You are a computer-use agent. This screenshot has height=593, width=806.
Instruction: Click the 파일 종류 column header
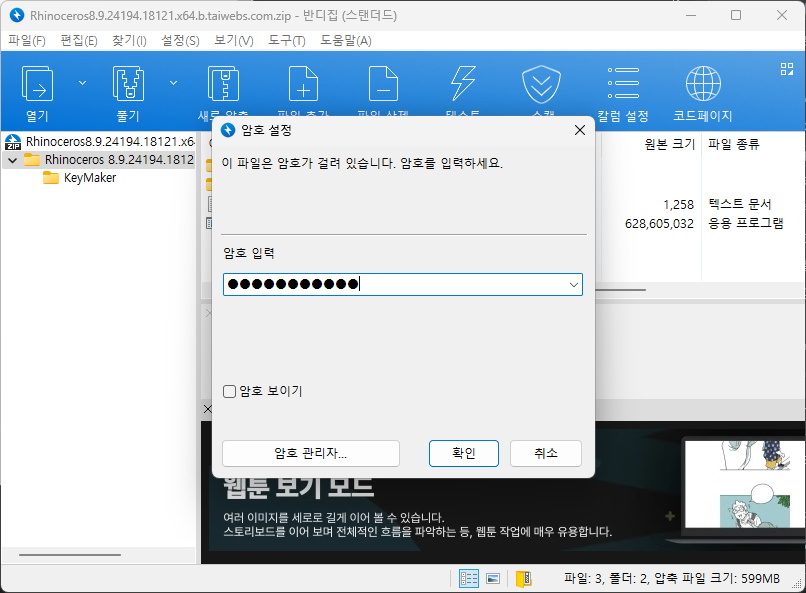pyautogui.click(x=734, y=144)
